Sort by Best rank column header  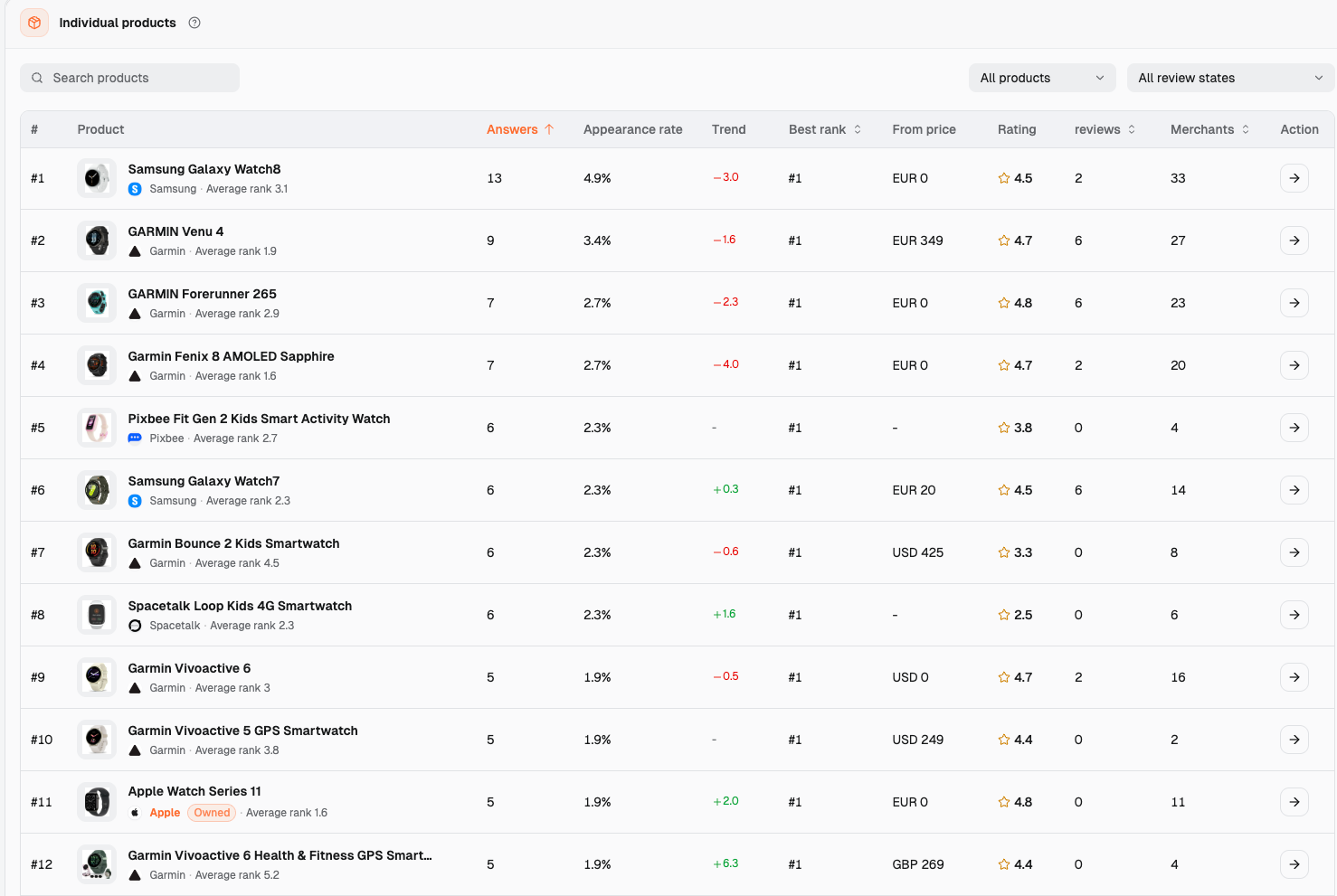pos(825,129)
